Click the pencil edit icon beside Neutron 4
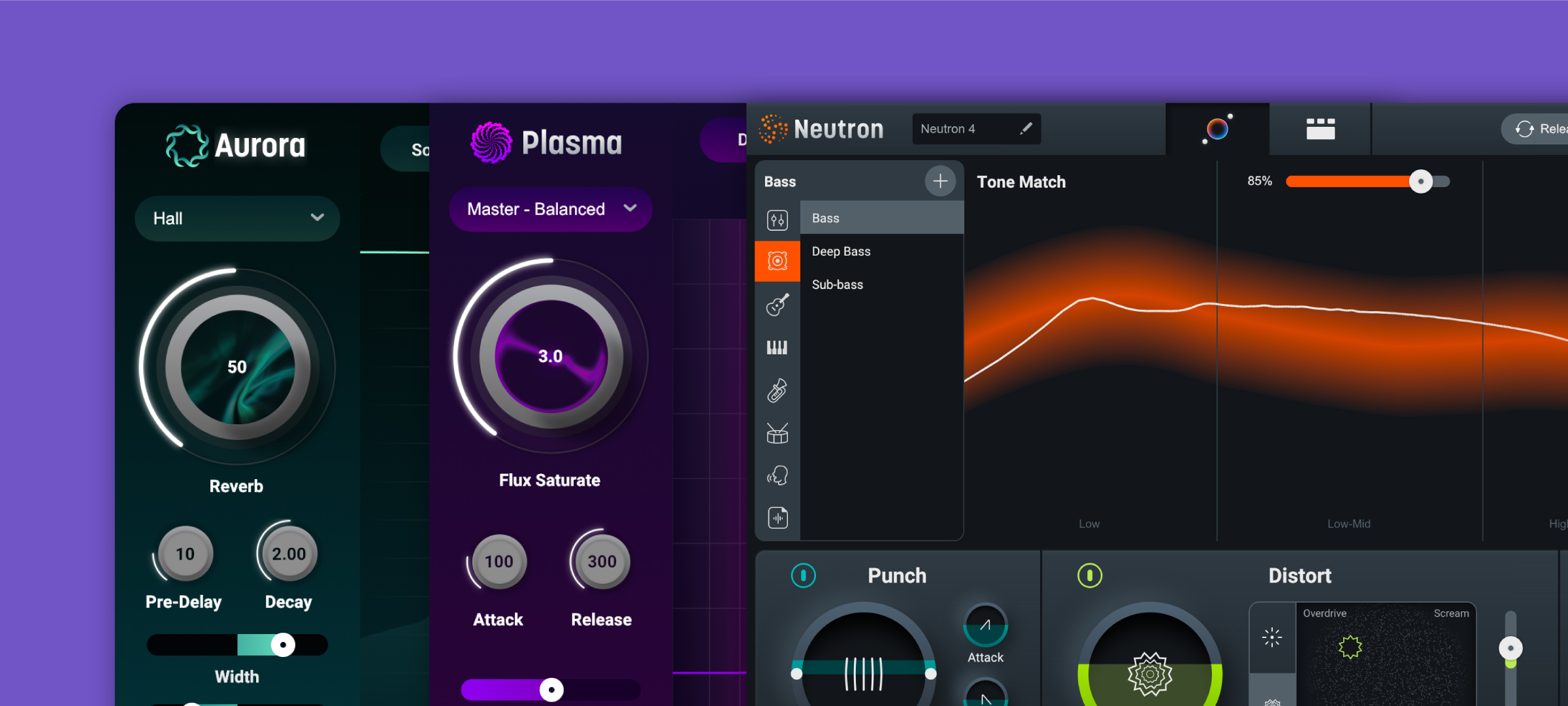 coord(1026,129)
